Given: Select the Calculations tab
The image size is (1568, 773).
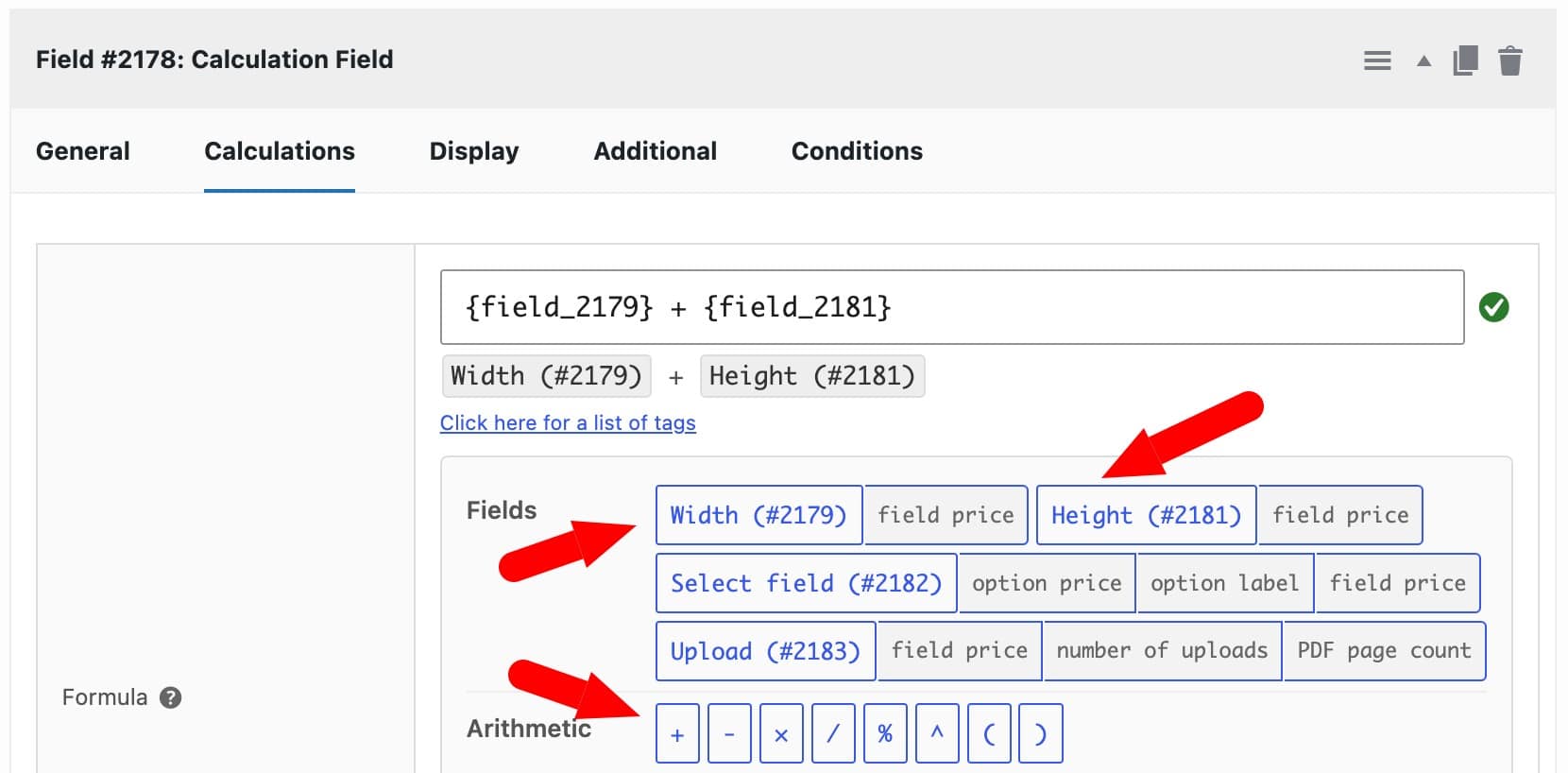Looking at the screenshot, I should [x=280, y=151].
